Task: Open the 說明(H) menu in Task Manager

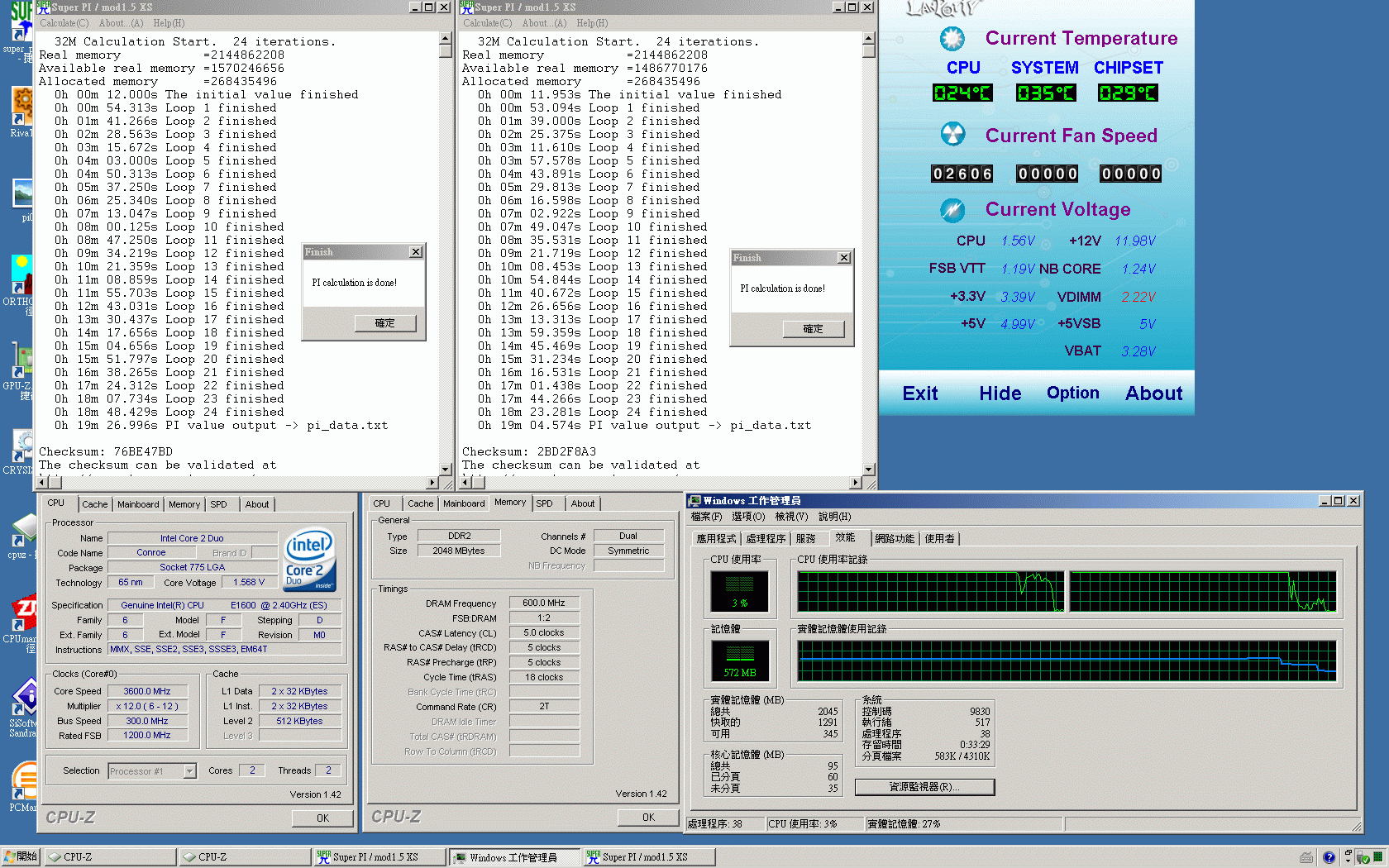Action: [834, 517]
